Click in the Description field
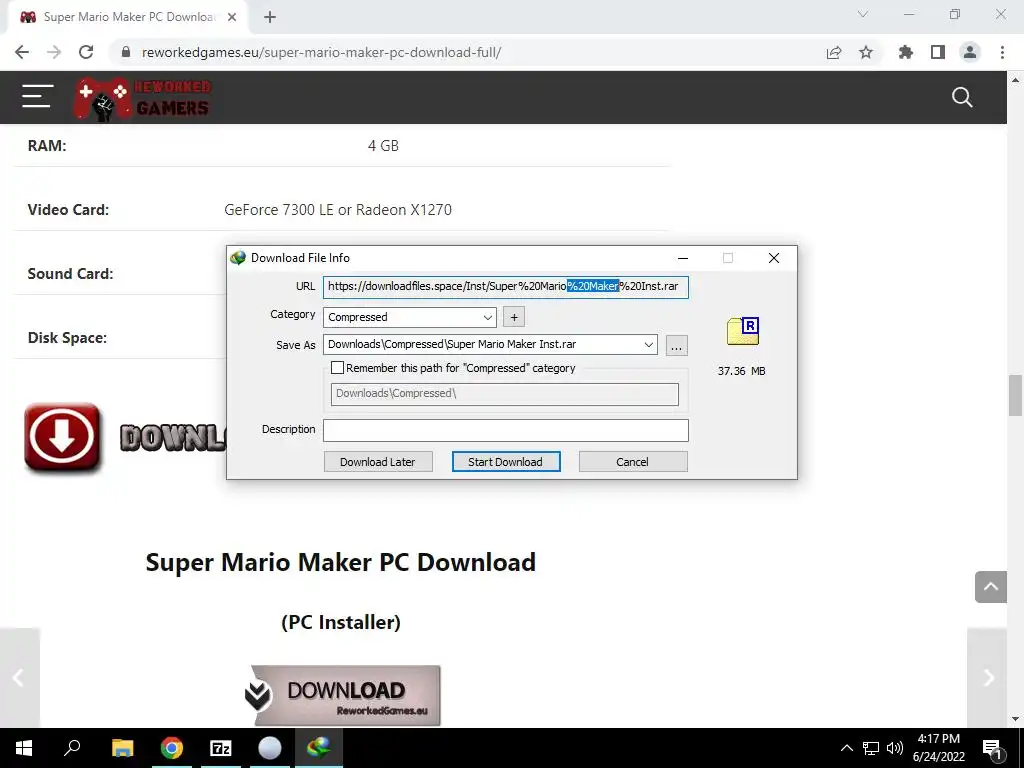Image resolution: width=1024 pixels, height=768 pixels. 505,430
